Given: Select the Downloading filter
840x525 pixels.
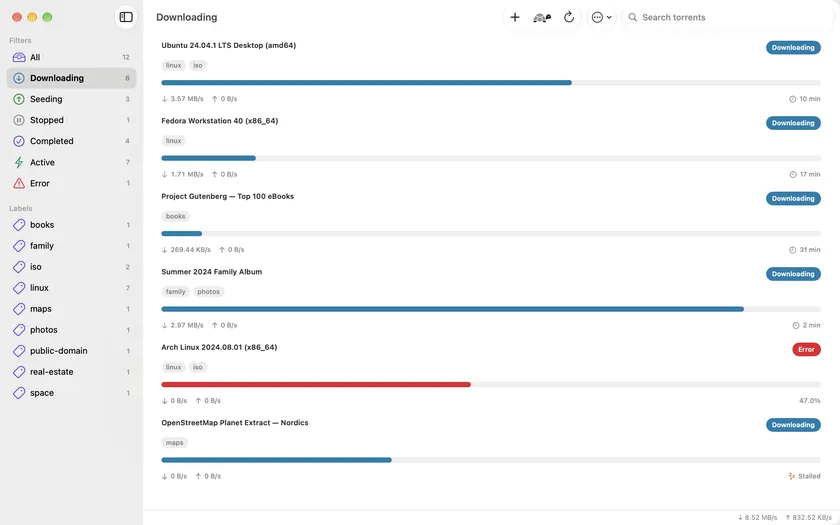Looking at the screenshot, I should tap(71, 78).
